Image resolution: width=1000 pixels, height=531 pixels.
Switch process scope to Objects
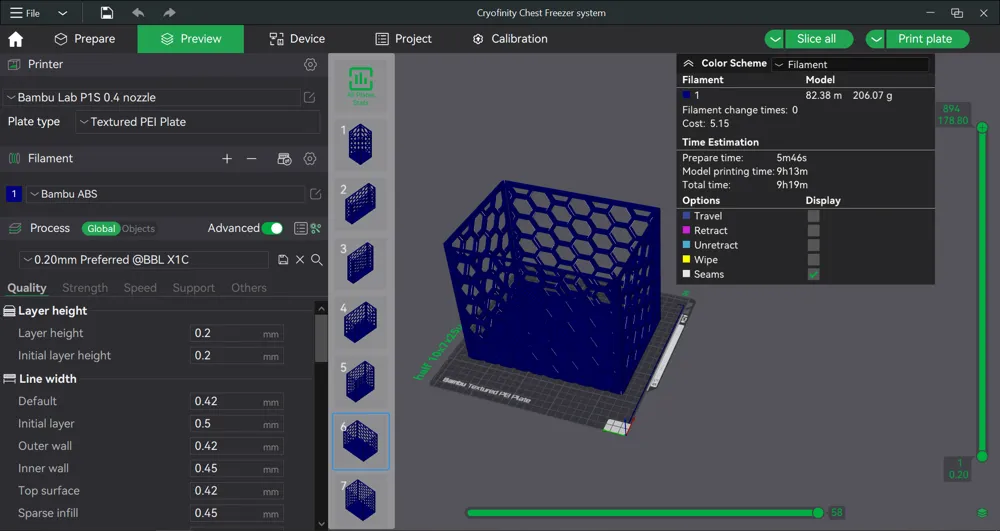[138, 229]
